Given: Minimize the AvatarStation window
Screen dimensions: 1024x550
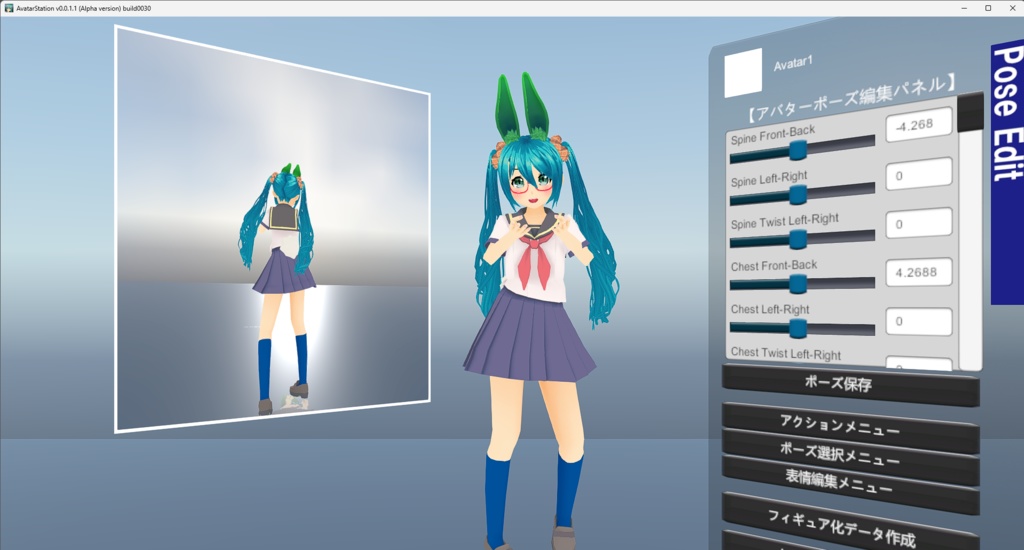Looking at the screenshot, I should point(965,8).
